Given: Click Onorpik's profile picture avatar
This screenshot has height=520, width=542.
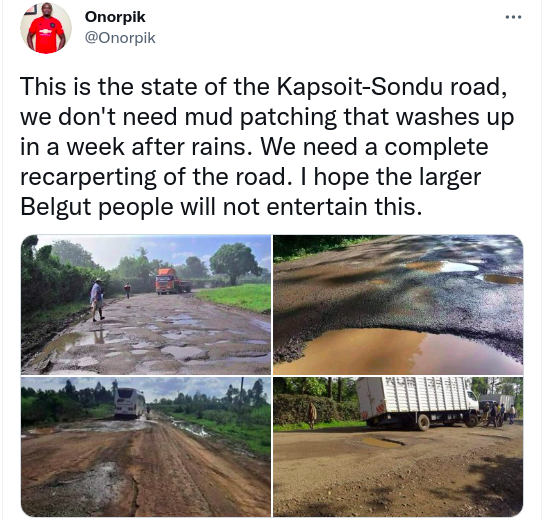Looking at the screenshot, I should click(46, 28).
